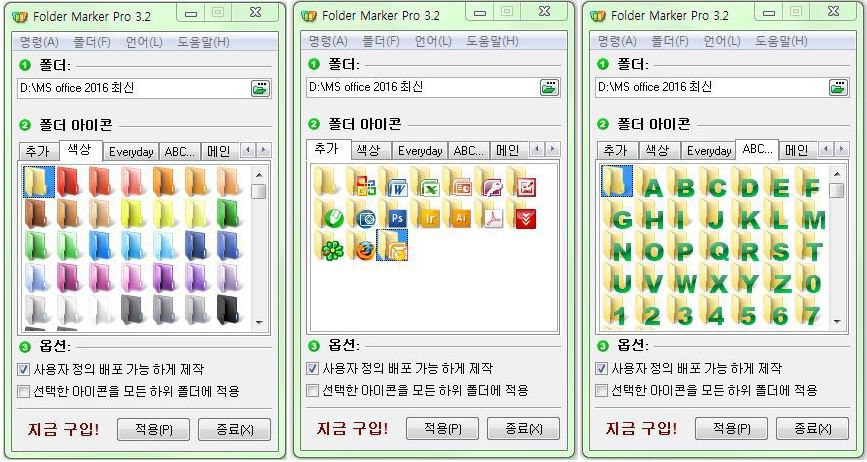The image size is (867, 462).
Task: Enable 모든 하위 폴더에 적용 in the alphabet-folders window
Action: [601, 391]
